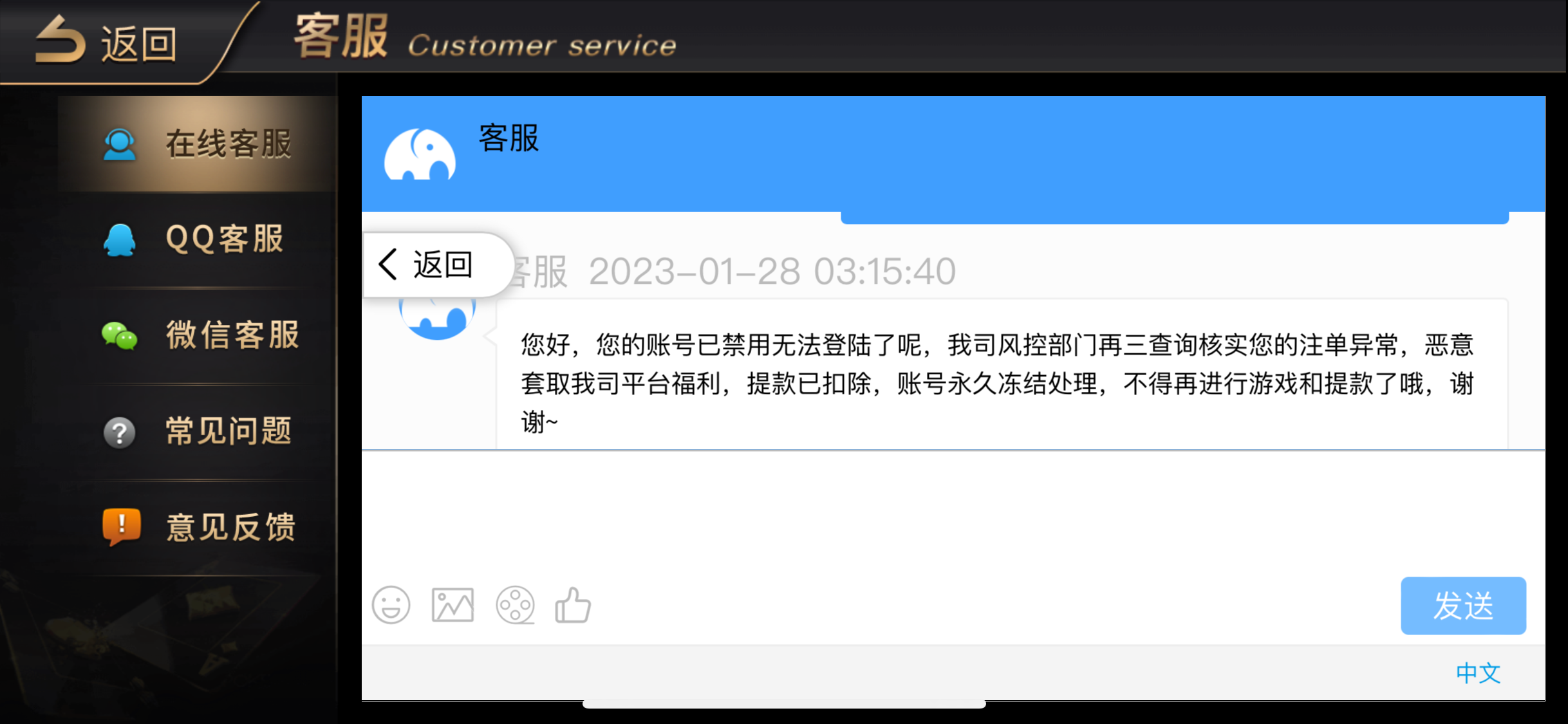Click the WeChat green bubbles icon

click(119, 335)
